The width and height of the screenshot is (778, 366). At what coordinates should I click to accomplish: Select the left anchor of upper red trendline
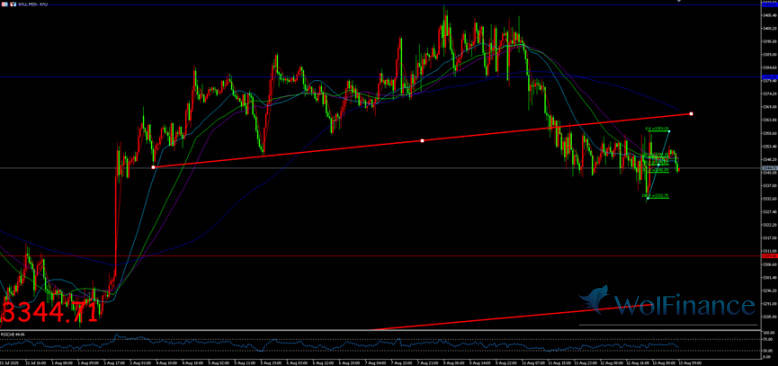153,168
